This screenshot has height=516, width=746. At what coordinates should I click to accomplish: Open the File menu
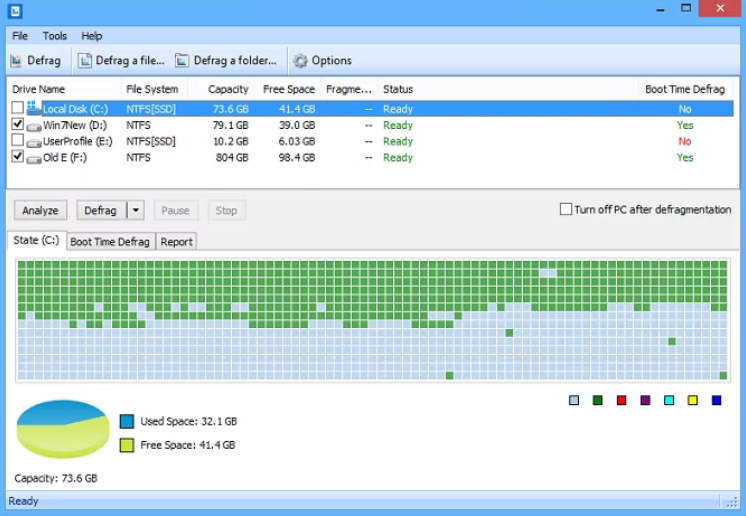click(x=20, y=36)
